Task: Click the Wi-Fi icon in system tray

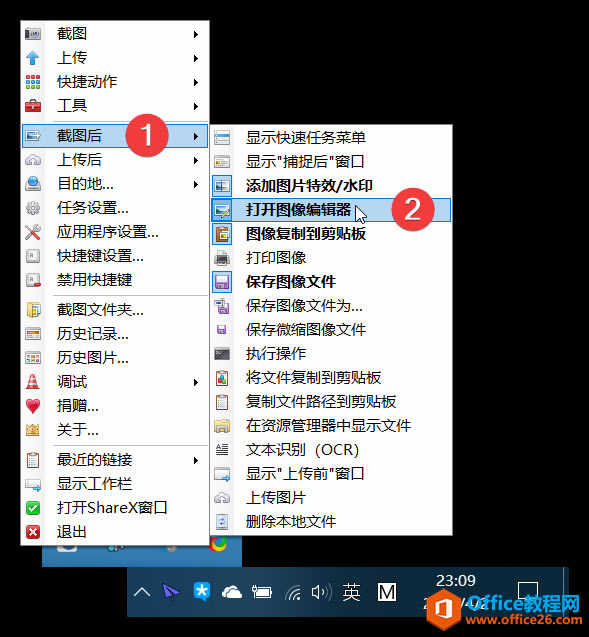Action: pos(292,593)
